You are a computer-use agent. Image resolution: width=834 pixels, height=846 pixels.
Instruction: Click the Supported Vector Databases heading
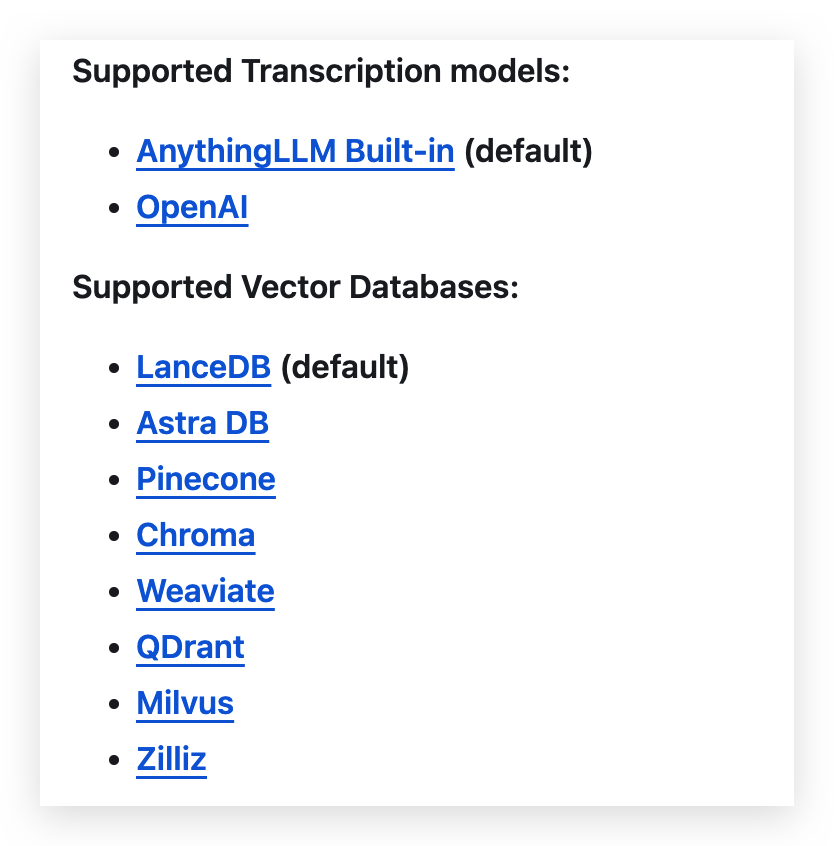click(296, 288)
